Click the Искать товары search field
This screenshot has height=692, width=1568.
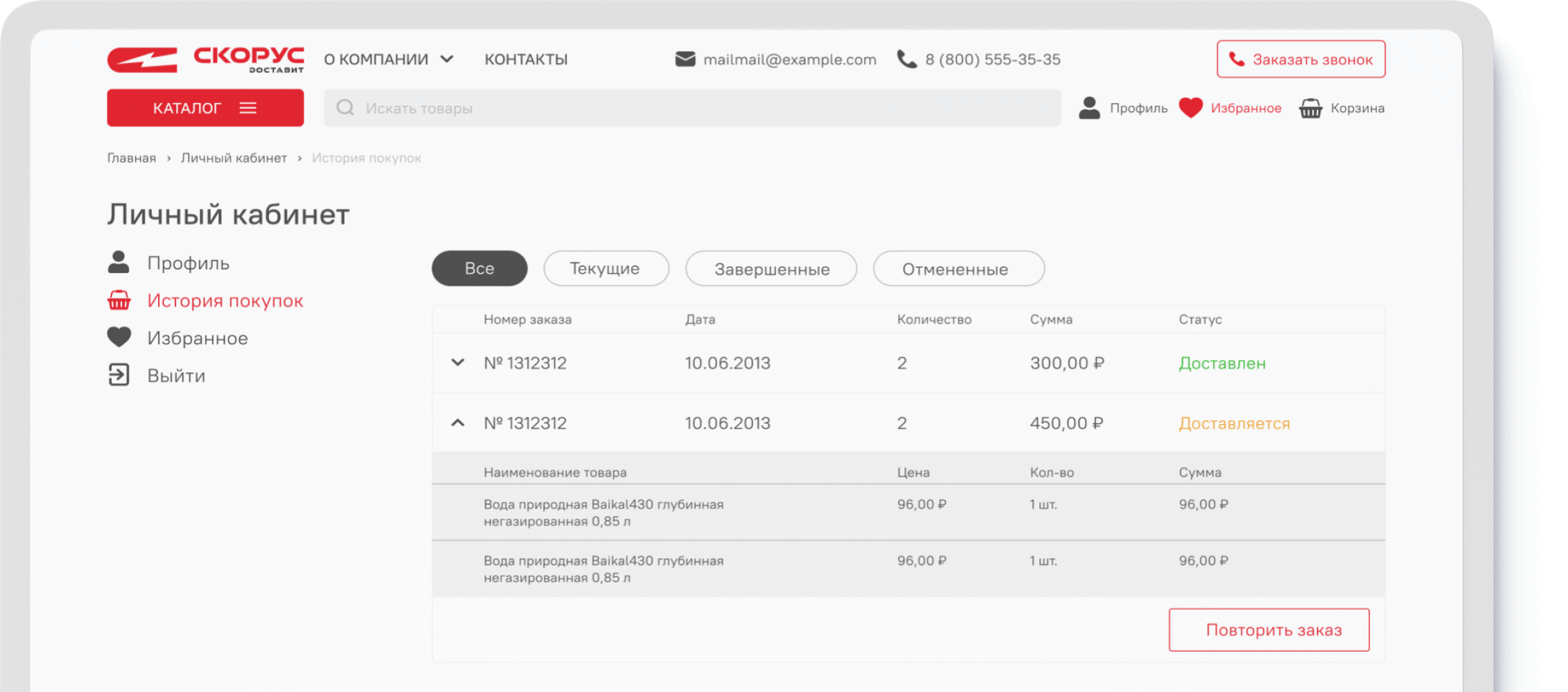click(x=692, y=108)
